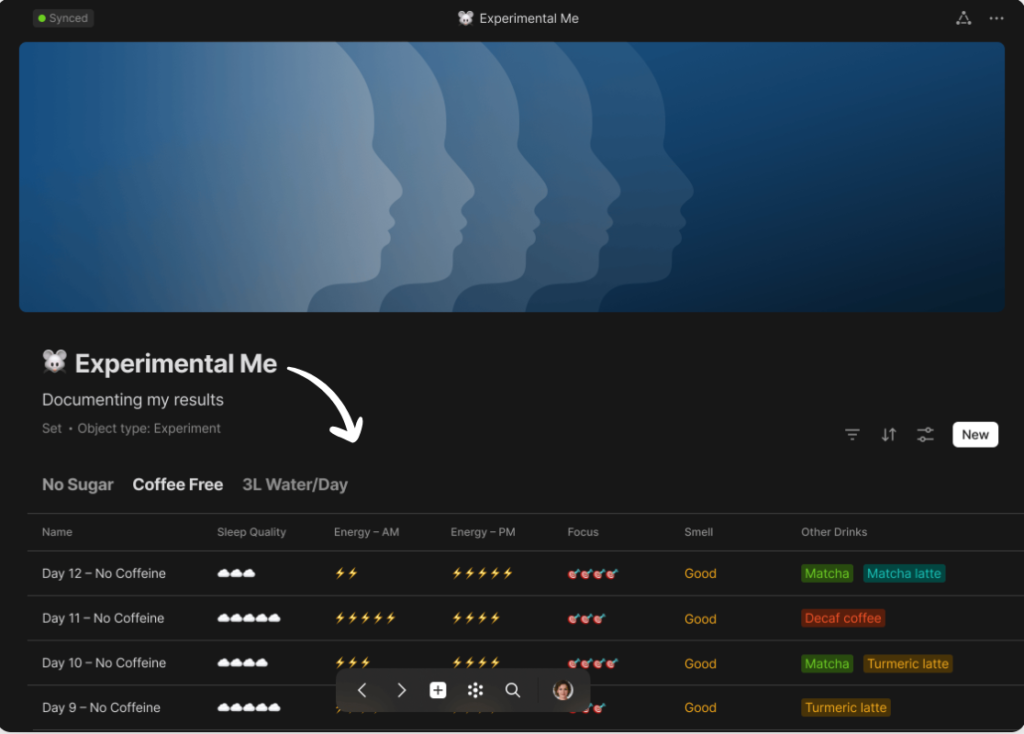Click Turmeric latte tag in Day 10 row

click(908, 663)
